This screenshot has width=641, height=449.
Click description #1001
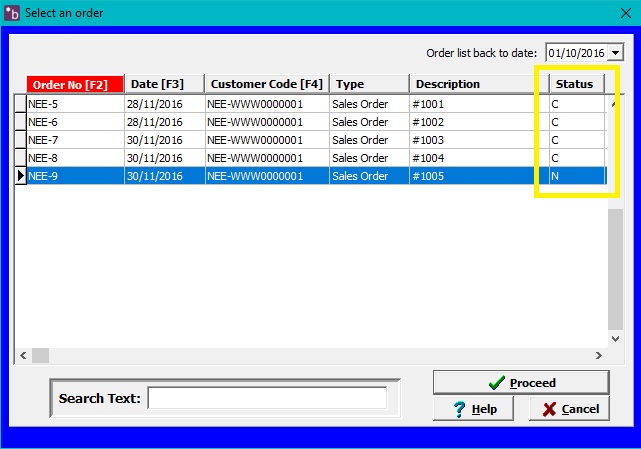479,104
